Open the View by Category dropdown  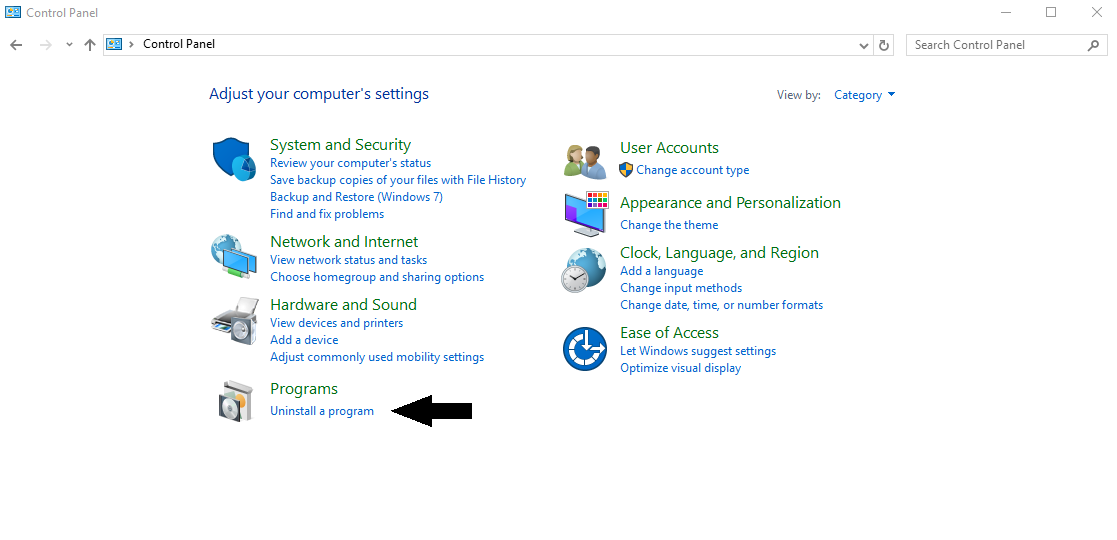[865, 95]
